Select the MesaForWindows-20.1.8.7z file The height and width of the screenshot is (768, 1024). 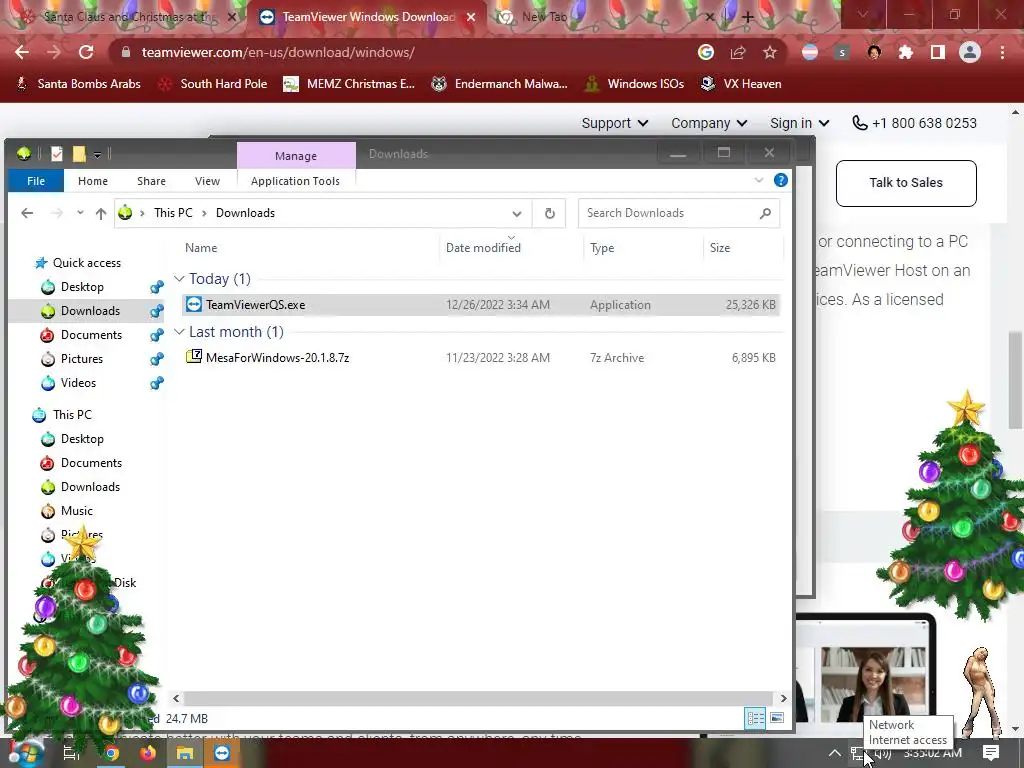pyautogui.click(x=481, y=357)
